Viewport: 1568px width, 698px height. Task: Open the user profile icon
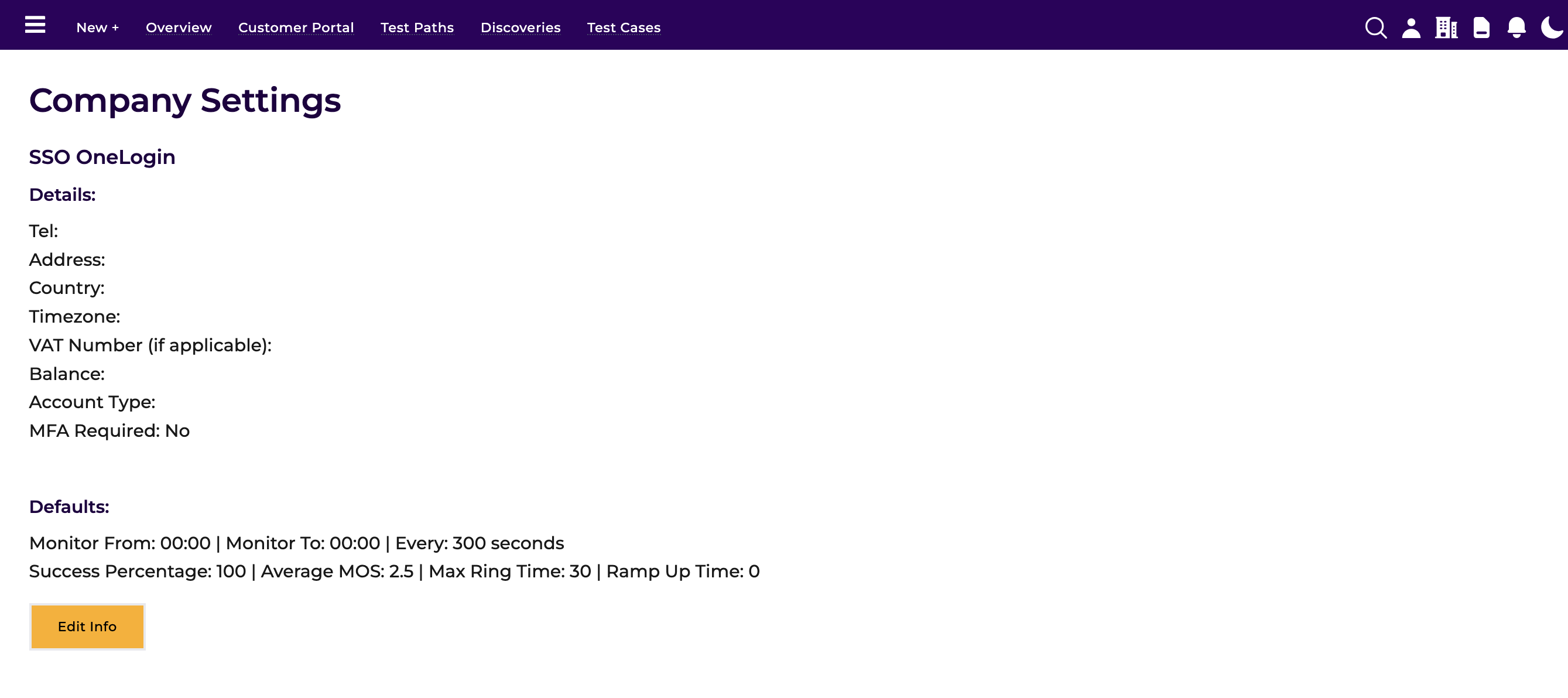(x=1411, y=28)
